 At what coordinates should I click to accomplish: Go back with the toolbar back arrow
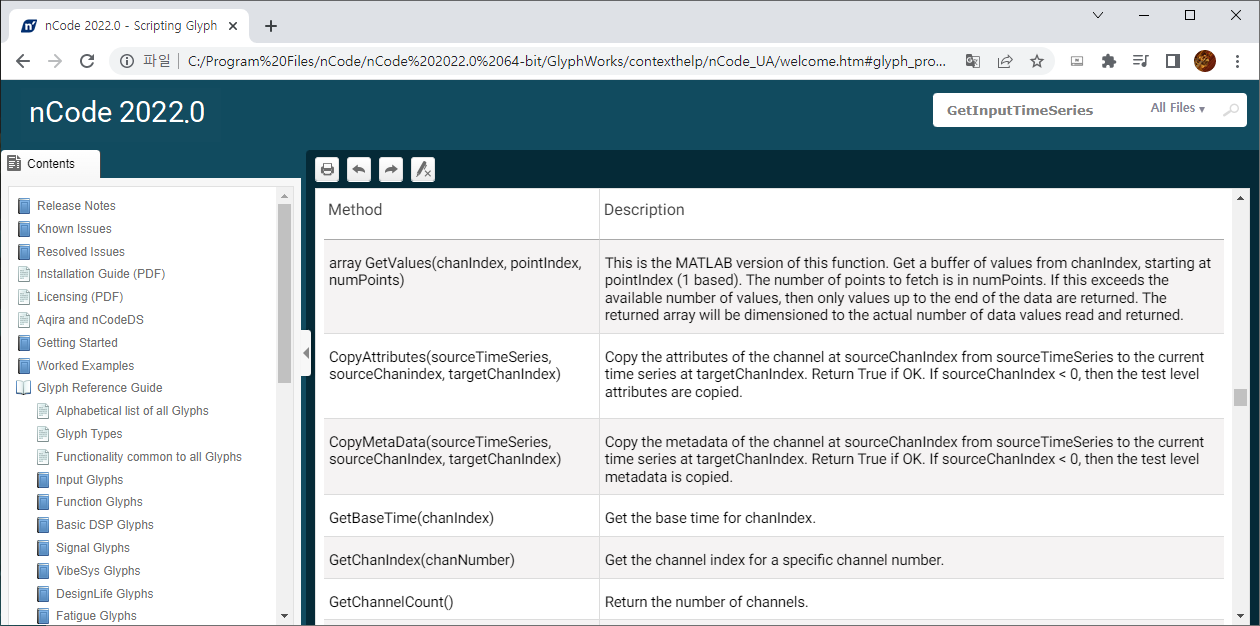pos(359,170)
